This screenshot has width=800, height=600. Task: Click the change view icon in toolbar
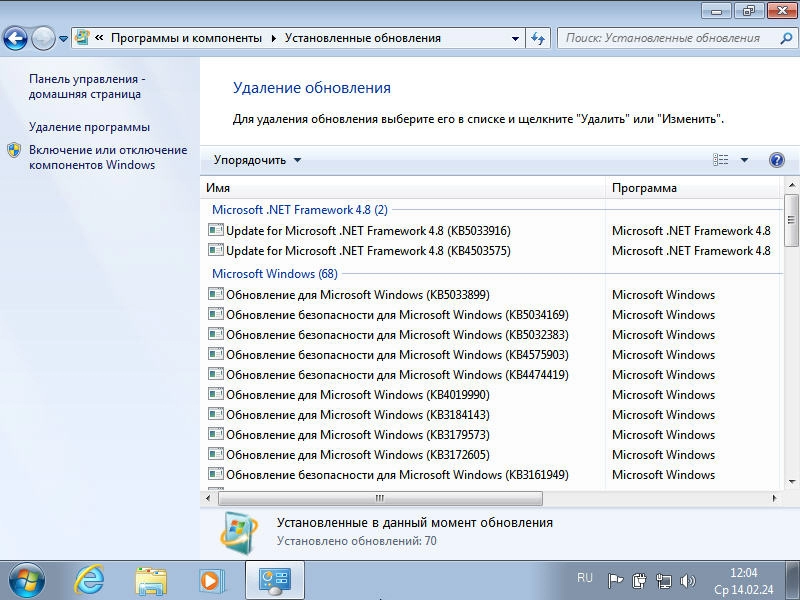(x=721, y=160)
